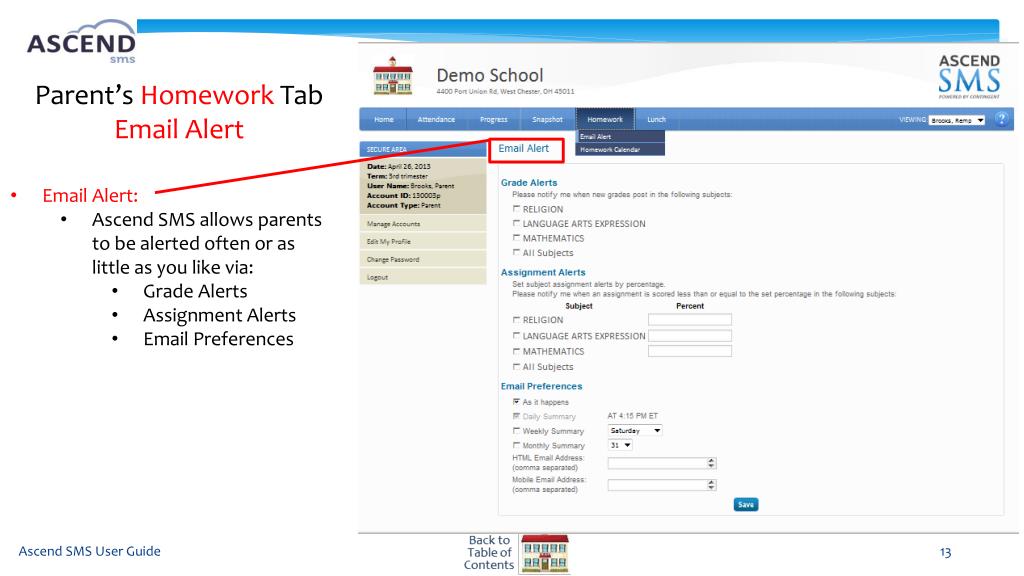The image size is (1024, 576).
Task: Click the Email Preferences section heading
Action: click(x=541, y=386)
